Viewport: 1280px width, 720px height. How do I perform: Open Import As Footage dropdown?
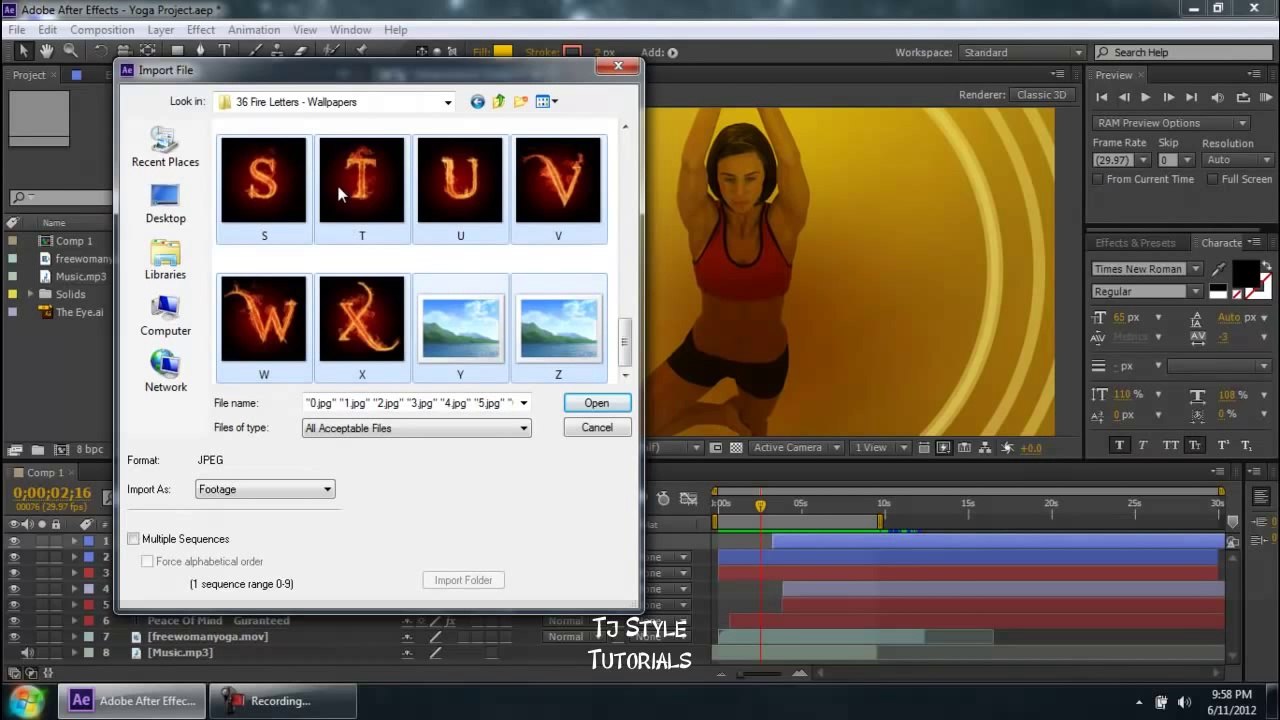pos(265,489)
